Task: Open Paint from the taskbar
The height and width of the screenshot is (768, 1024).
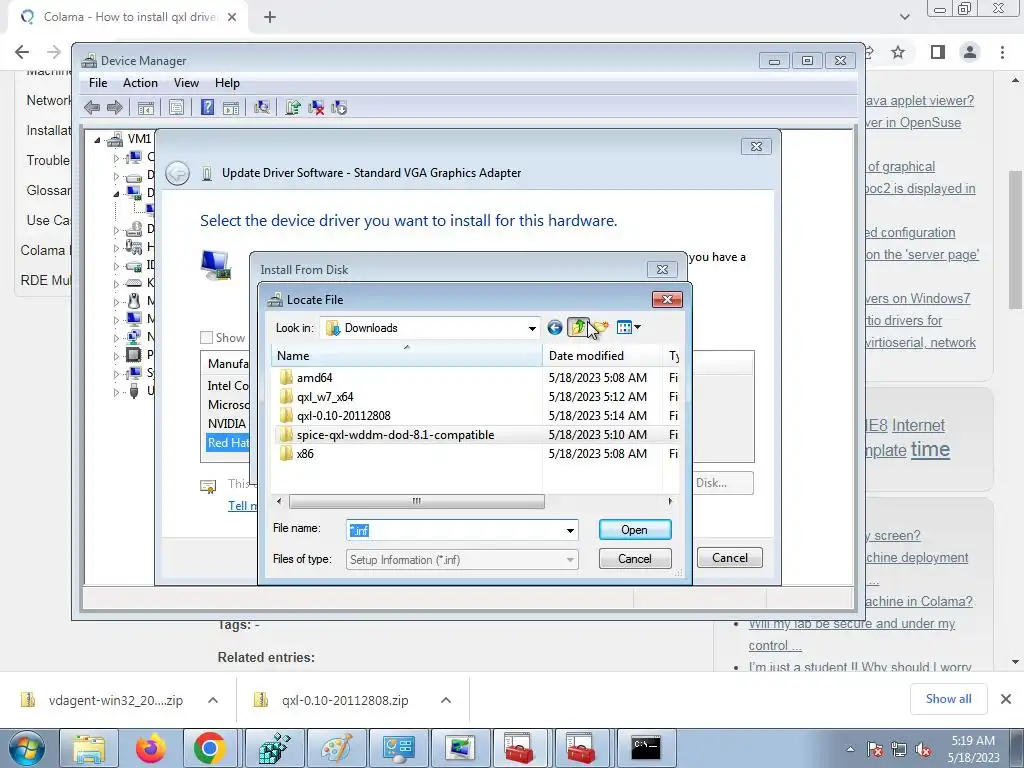Action: pos(336,748)
